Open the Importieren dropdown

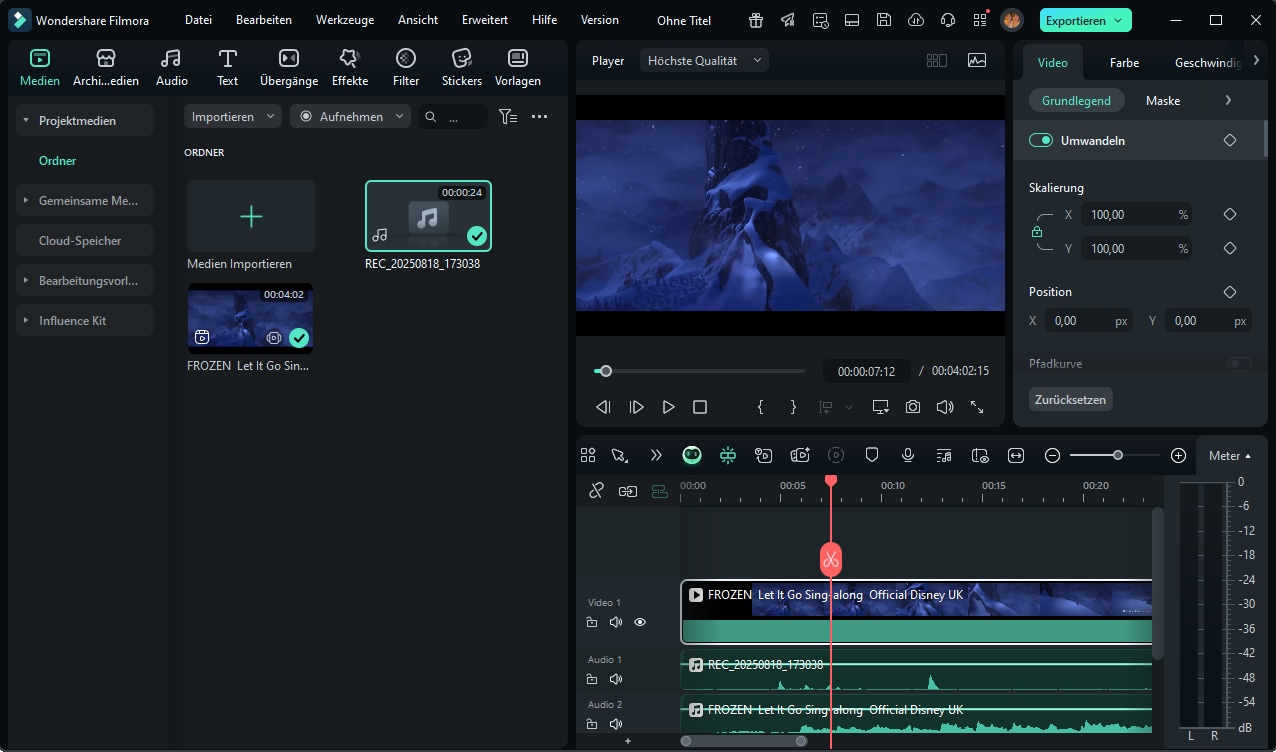[233, 117]
